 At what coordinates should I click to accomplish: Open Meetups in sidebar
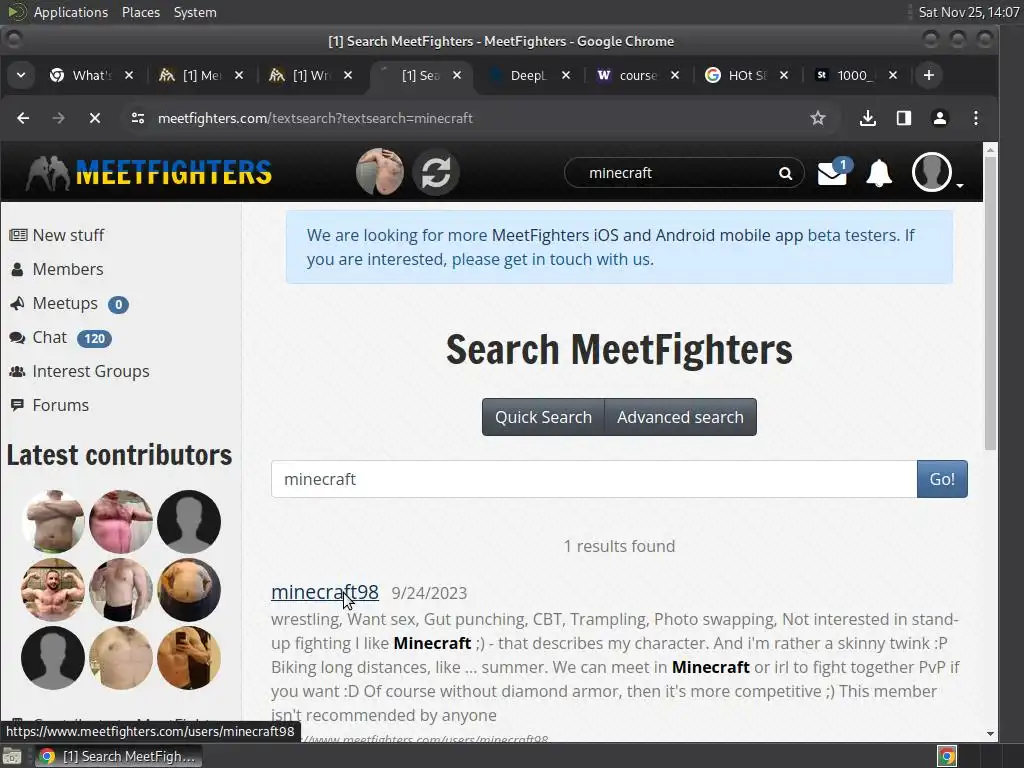[65, 304]
